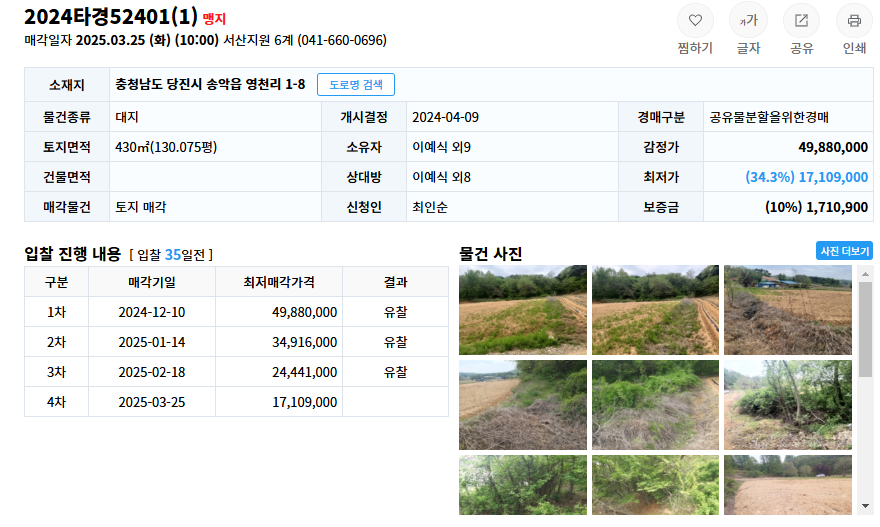Click owner value 이예식 외9
880x527 pixels.
(x=441, y=147)
